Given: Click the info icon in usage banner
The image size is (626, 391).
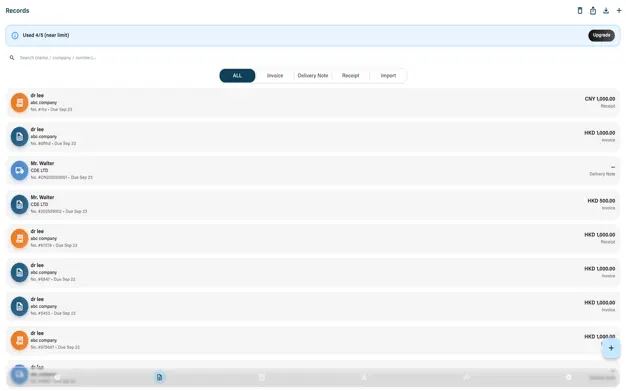Looking at the screenshot, I should (15, 36).
